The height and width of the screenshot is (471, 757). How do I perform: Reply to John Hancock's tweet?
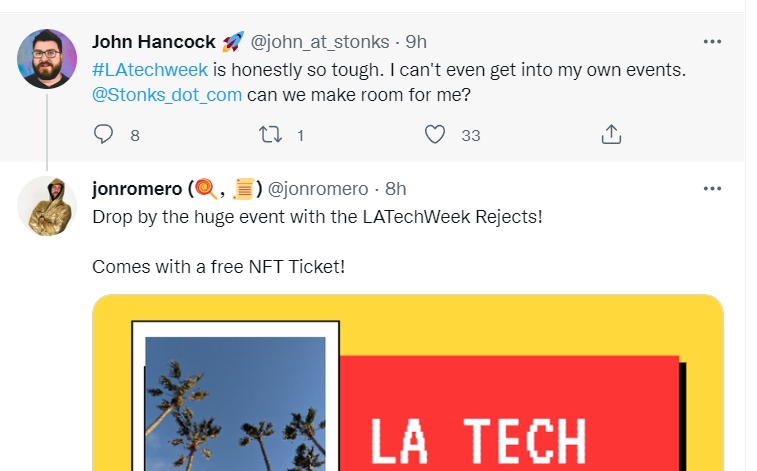(x=104, y=134)
